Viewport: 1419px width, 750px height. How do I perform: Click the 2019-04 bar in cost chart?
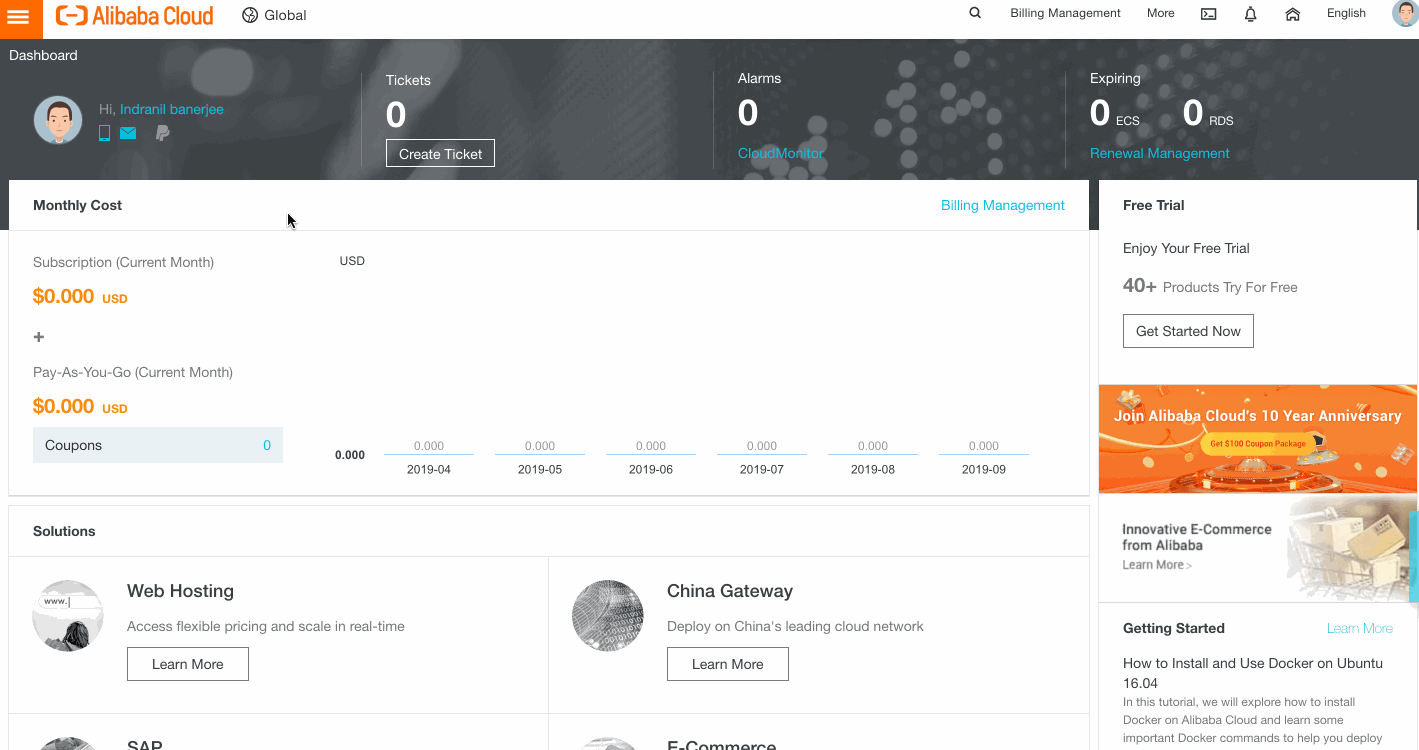click(x=429, y=453)
